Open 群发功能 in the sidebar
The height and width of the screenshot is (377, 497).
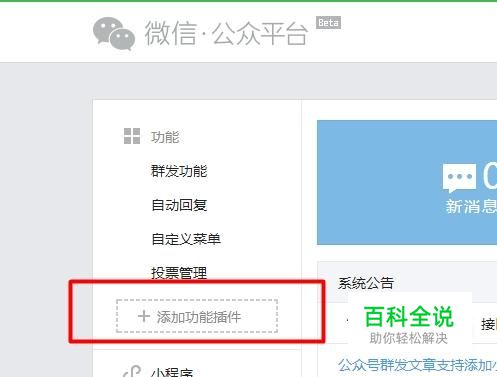(x=179, y=171)
